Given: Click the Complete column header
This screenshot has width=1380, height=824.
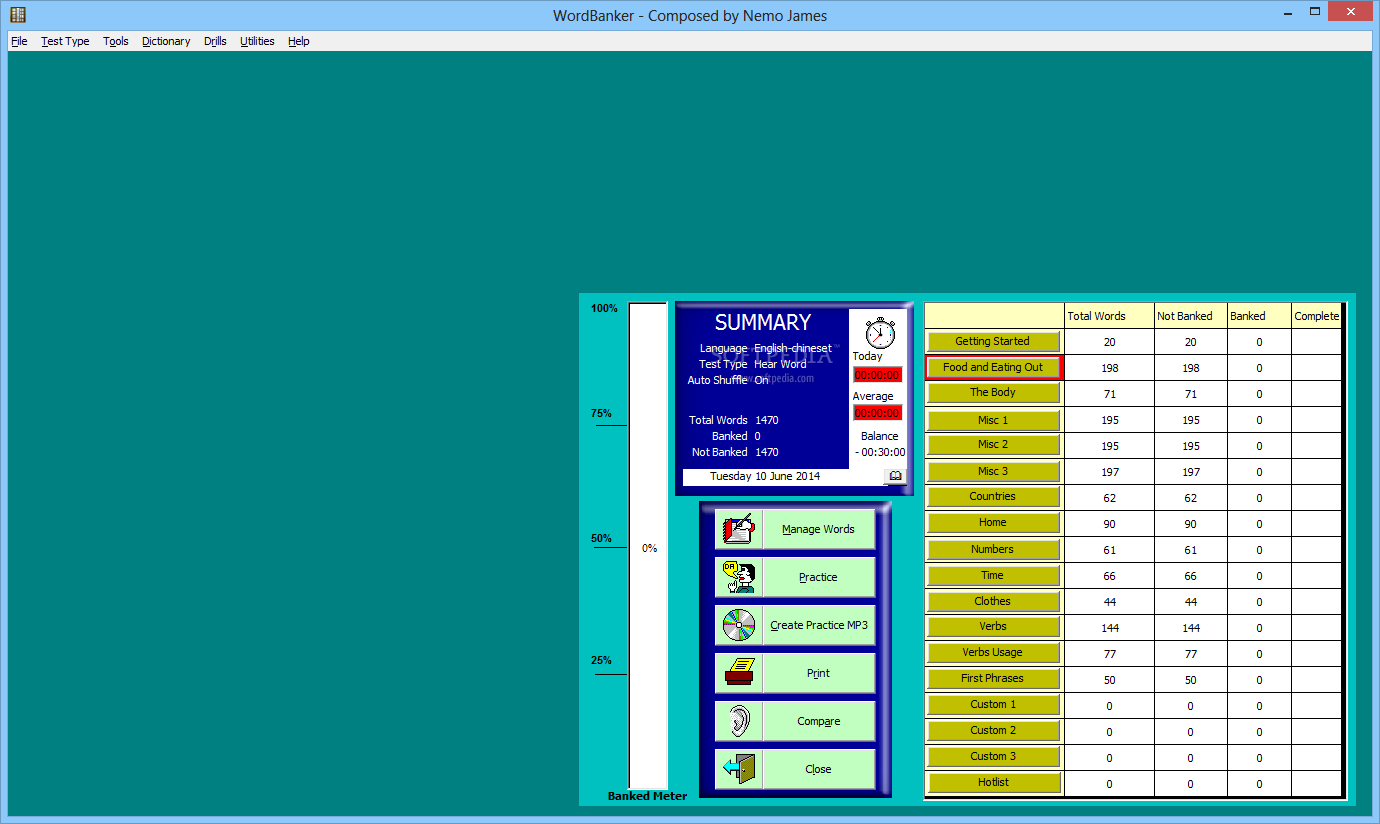Looking at the screenshot, I should click(x=1316, y=316).
